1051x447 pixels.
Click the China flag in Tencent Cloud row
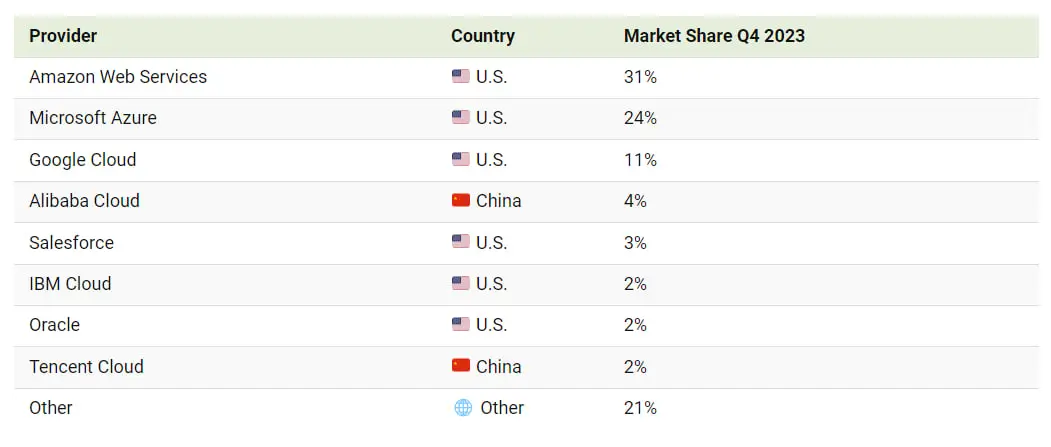460,366
